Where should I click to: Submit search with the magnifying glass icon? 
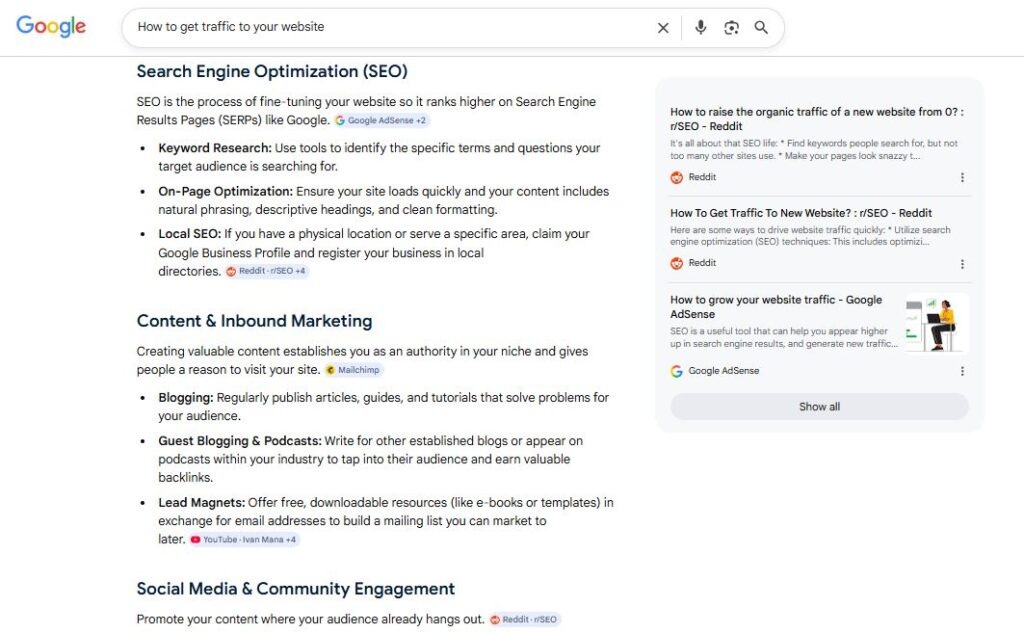click(761, 27)
